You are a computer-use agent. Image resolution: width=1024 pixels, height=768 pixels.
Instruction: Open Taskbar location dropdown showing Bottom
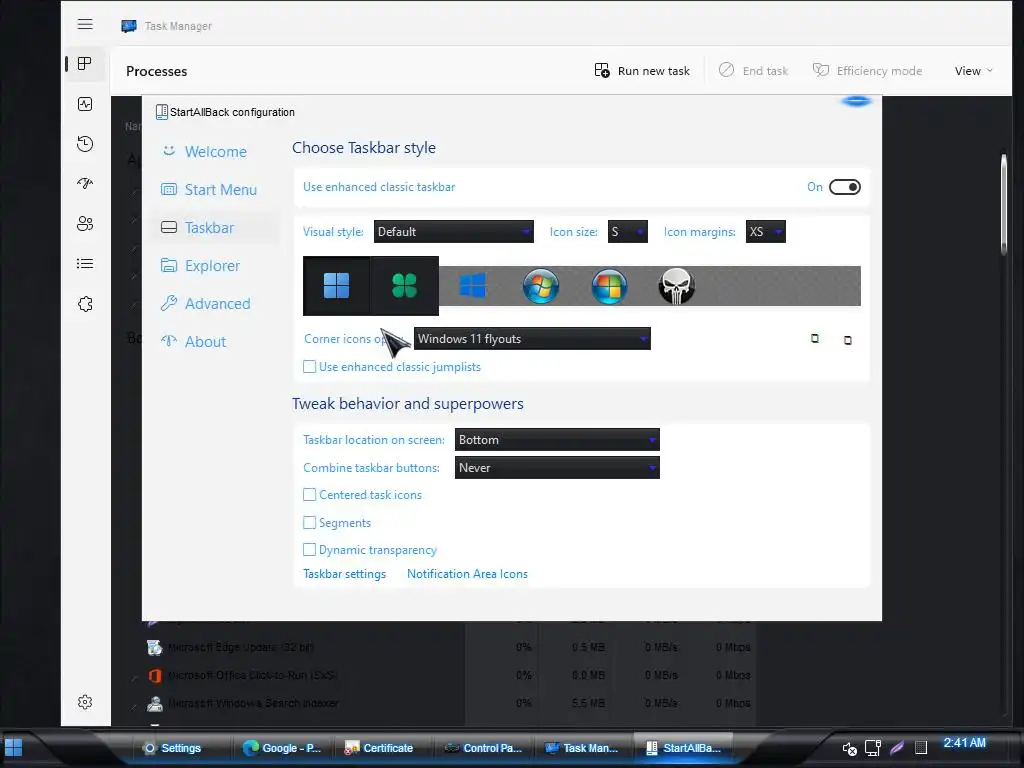[557, 440]
